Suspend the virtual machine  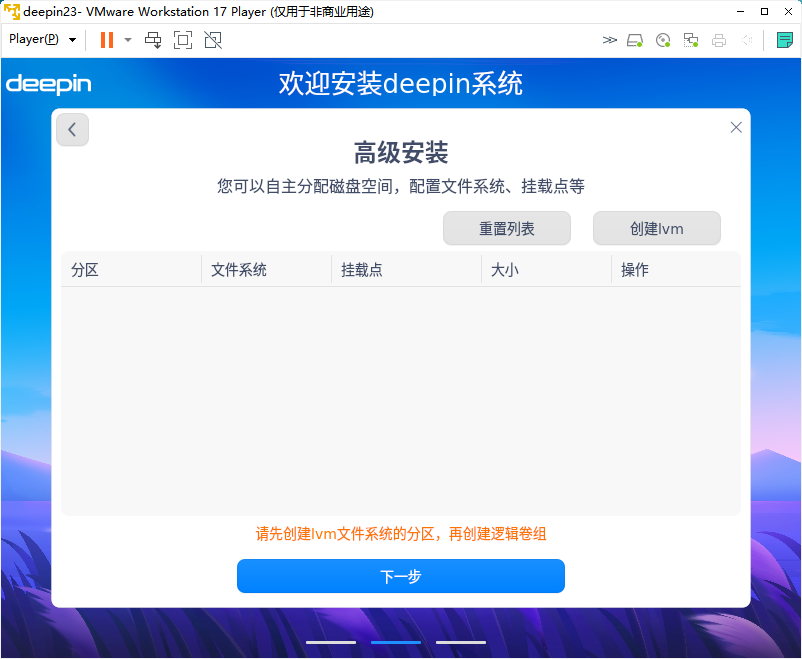pyautogui.click(x=106, y=40)
